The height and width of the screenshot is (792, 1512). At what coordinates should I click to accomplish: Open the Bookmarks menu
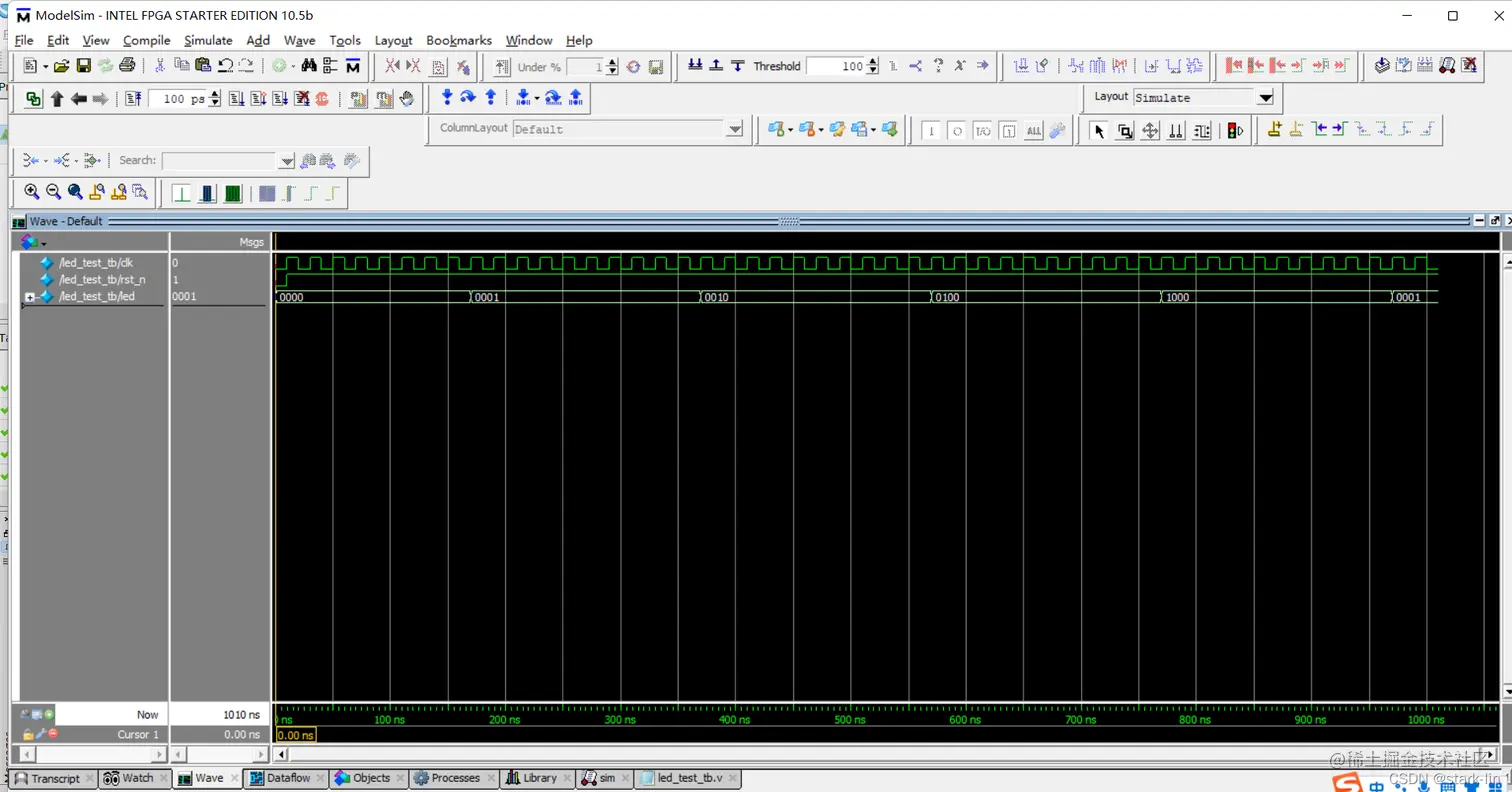click(459, 40)
